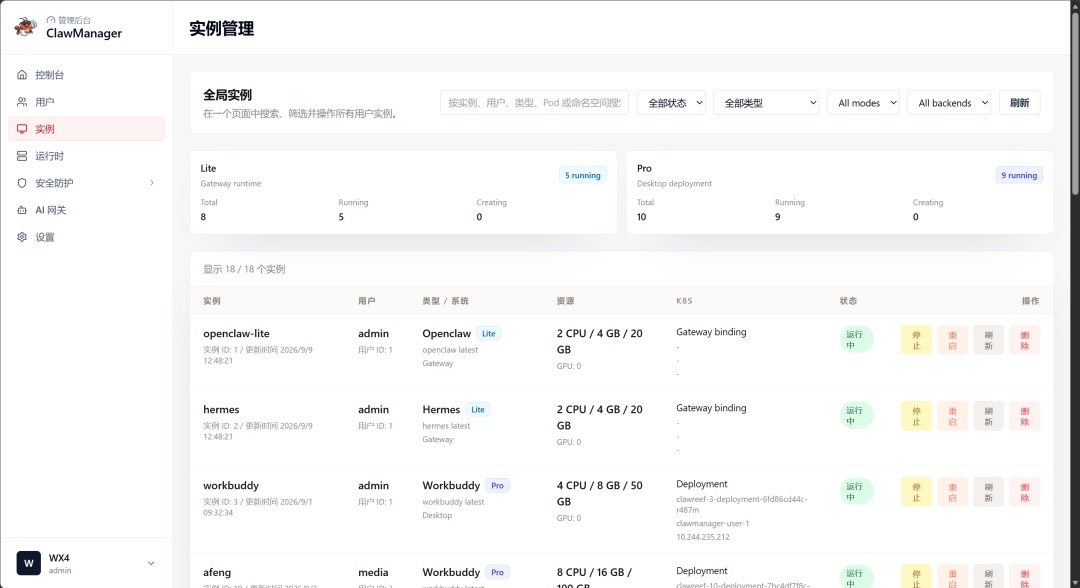
Task: Select the 实例 instances menu item
Action: pos(86,129)
